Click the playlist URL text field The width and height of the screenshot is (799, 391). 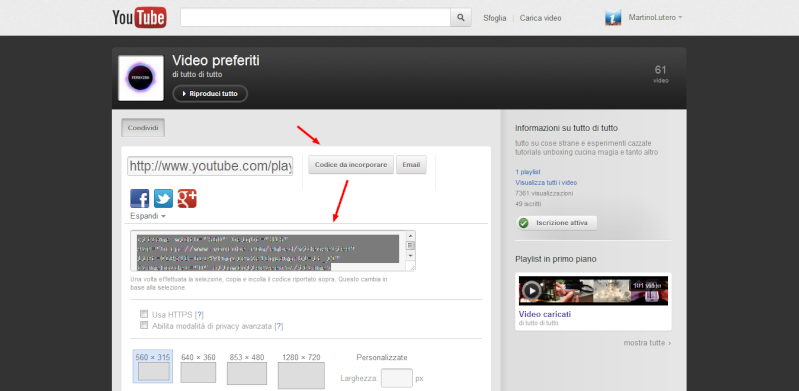(x=210, y=166)
